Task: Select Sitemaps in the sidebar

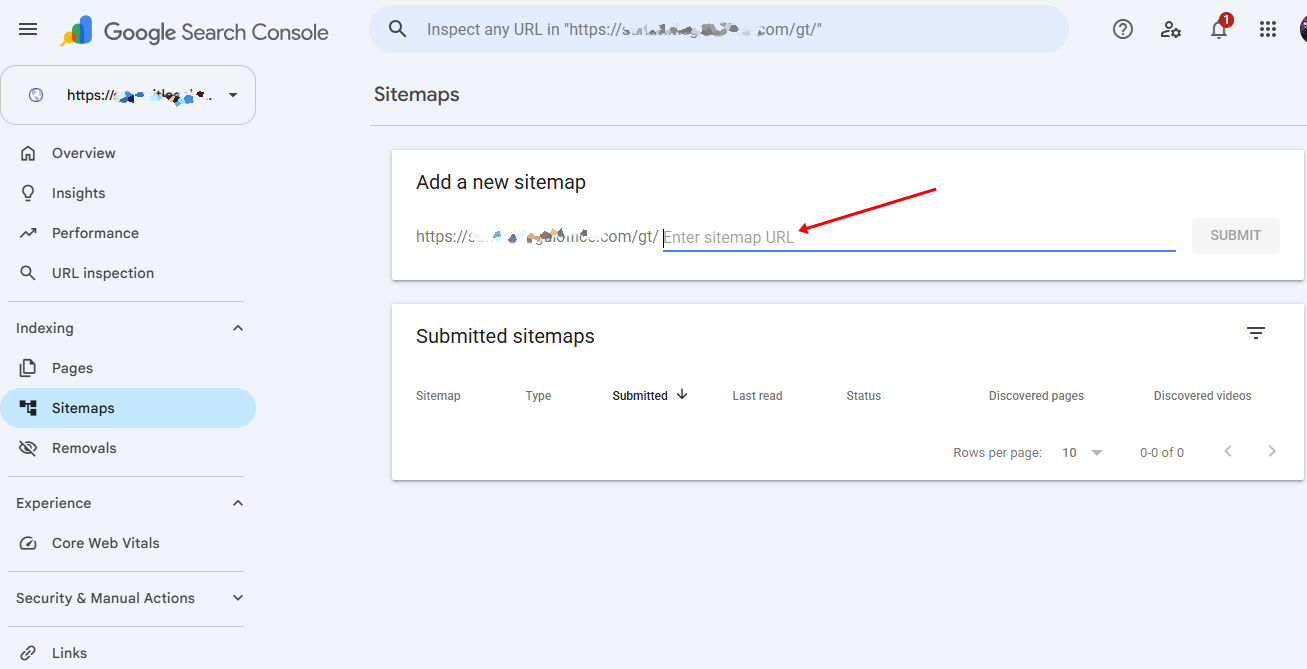Action: click(x=128, y=408)
